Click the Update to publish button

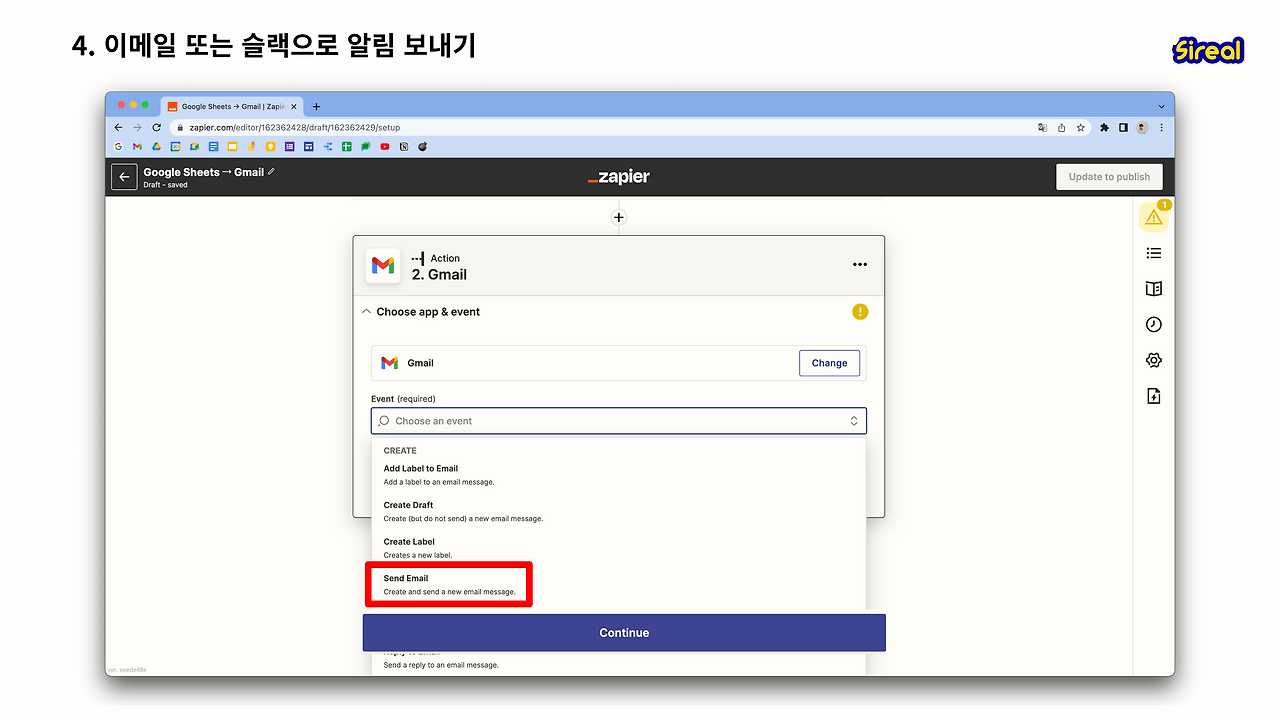tap(1109, 177)
